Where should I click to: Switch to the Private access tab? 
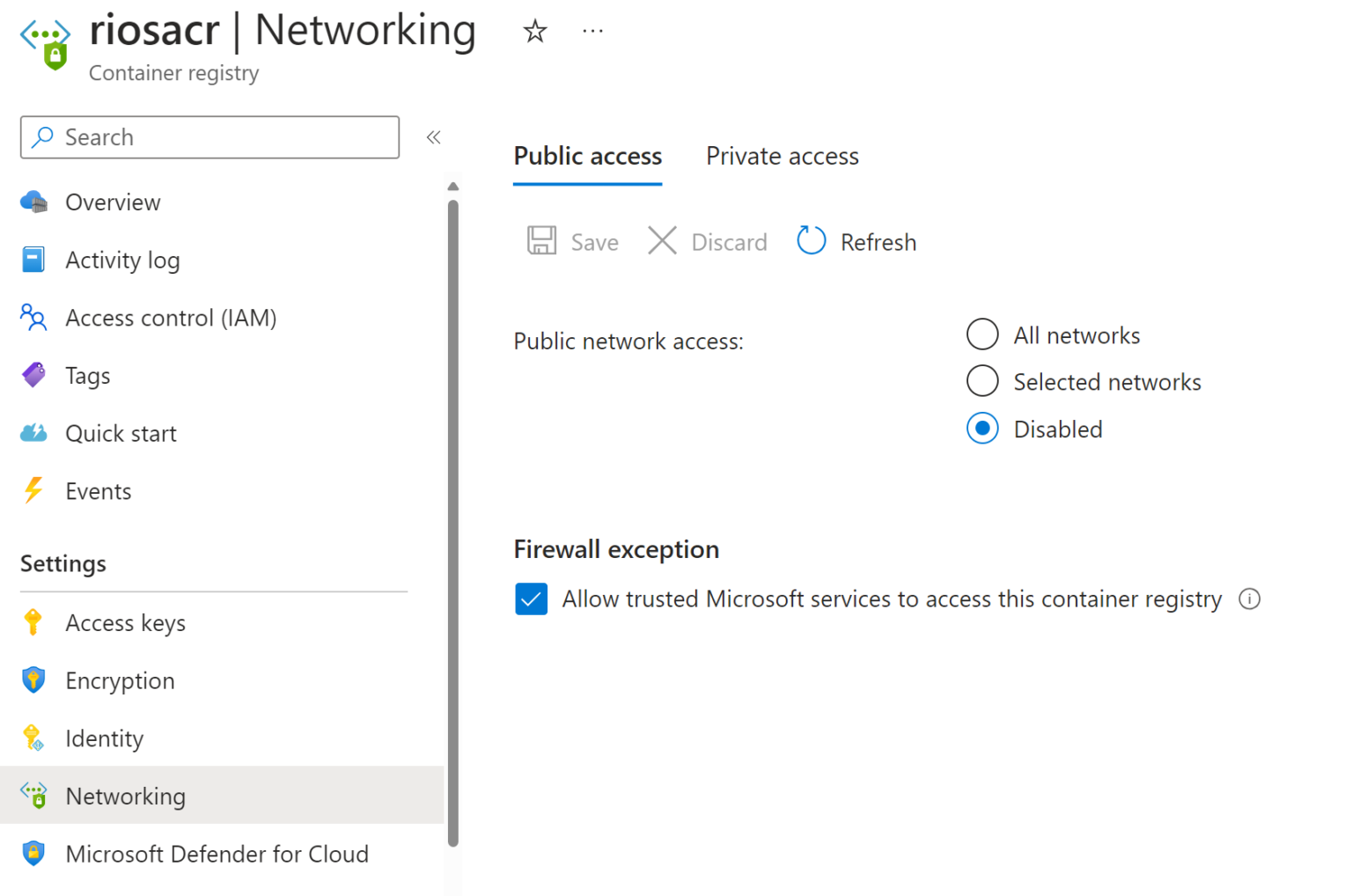(x=782, y=157)
